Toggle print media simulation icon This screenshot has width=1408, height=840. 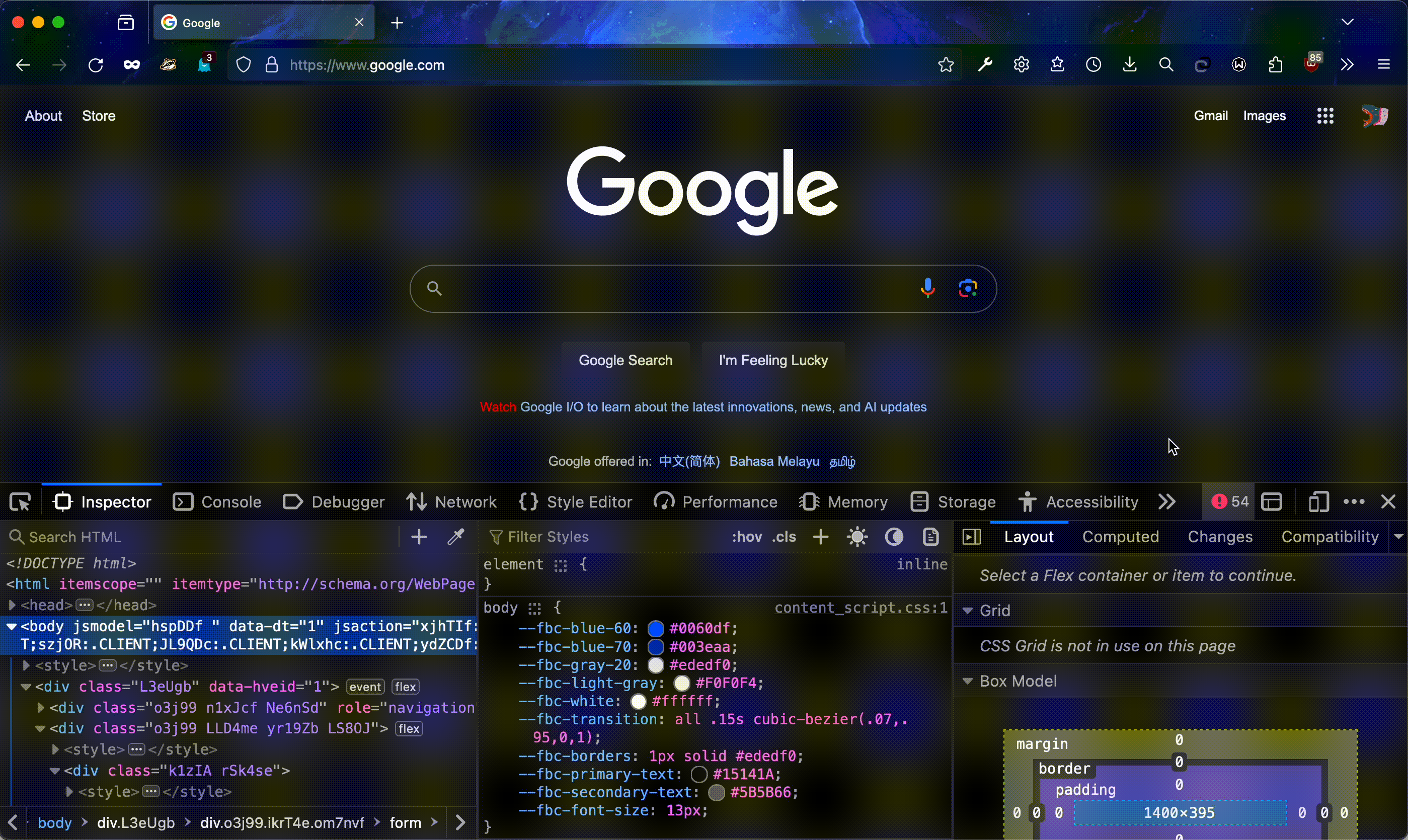pos(931,537)
